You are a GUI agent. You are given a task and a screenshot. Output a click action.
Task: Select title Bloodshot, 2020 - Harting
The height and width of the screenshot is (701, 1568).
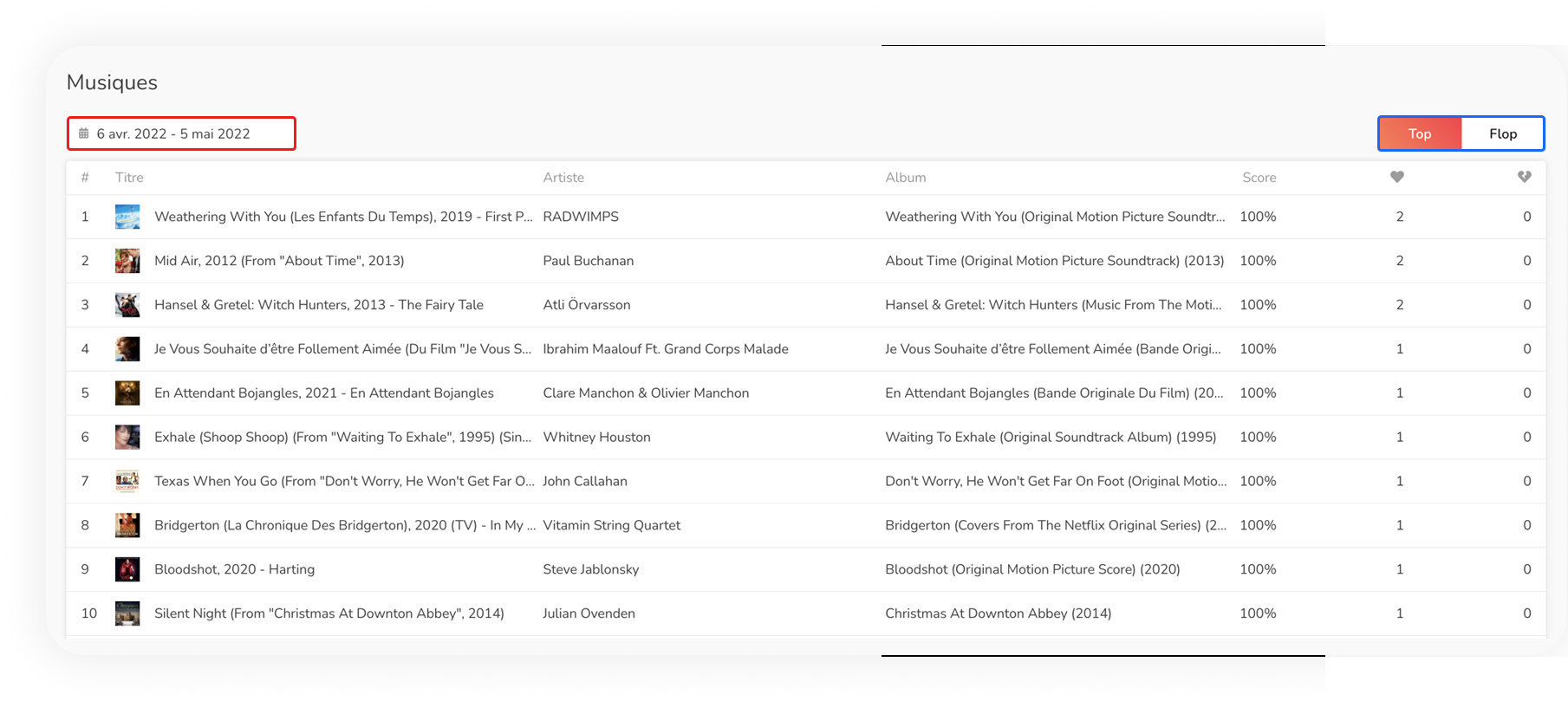(234, 569)
